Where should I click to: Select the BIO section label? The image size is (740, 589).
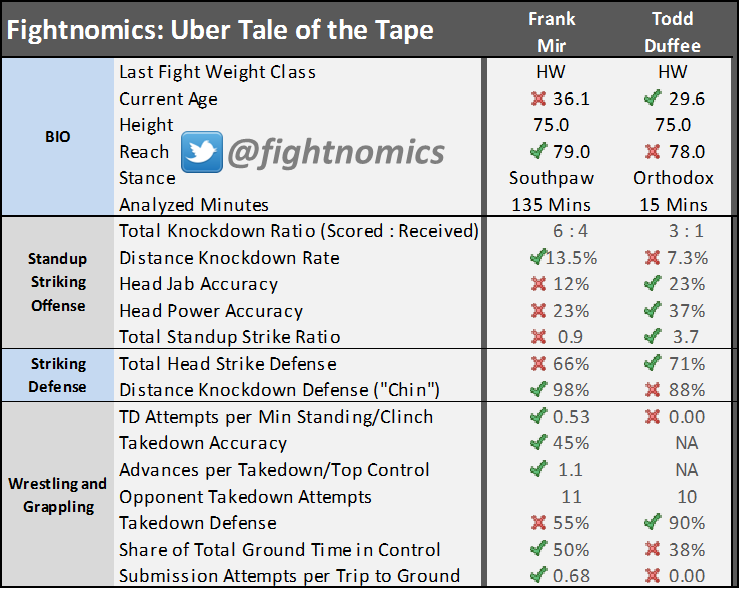[57, 138]
